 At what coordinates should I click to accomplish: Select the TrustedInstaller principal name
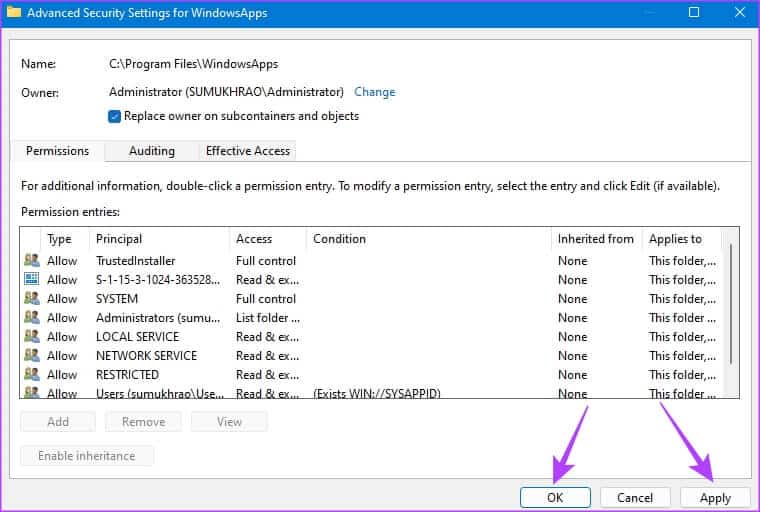click(135, 261)
